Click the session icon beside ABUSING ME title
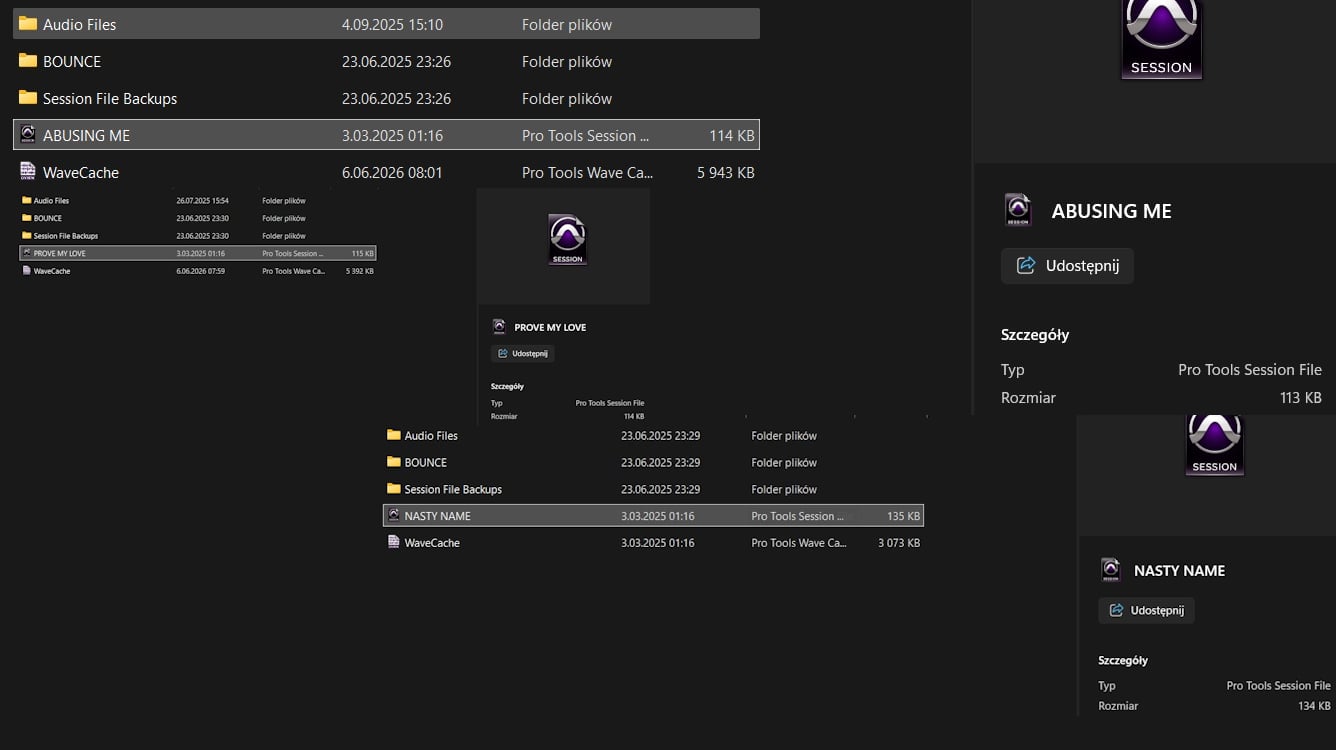 [x=1018, y=210]
